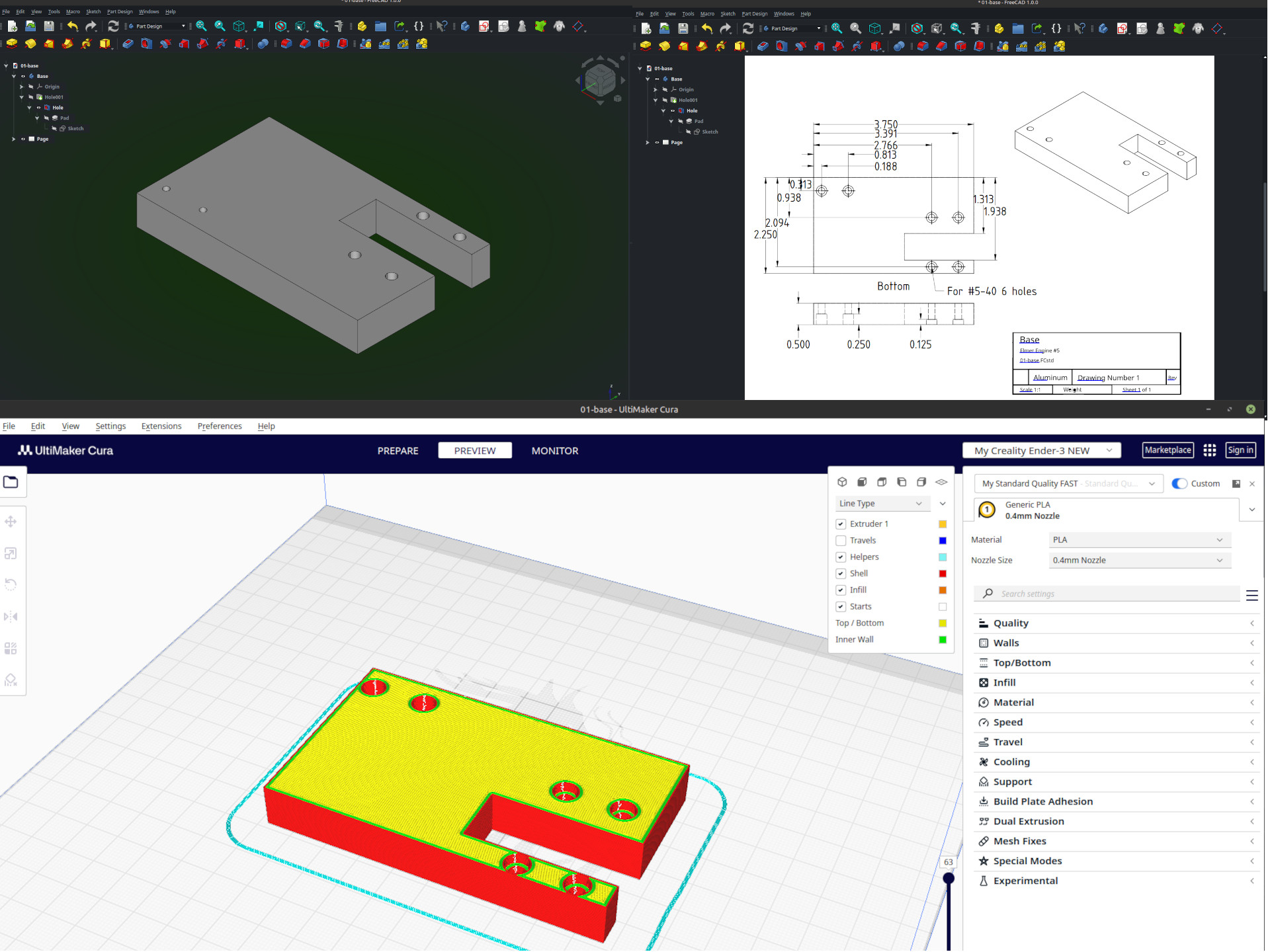Screen dimensions: 1270x952
Task: Click the Marketplace button
Action: coord(1168,450)
